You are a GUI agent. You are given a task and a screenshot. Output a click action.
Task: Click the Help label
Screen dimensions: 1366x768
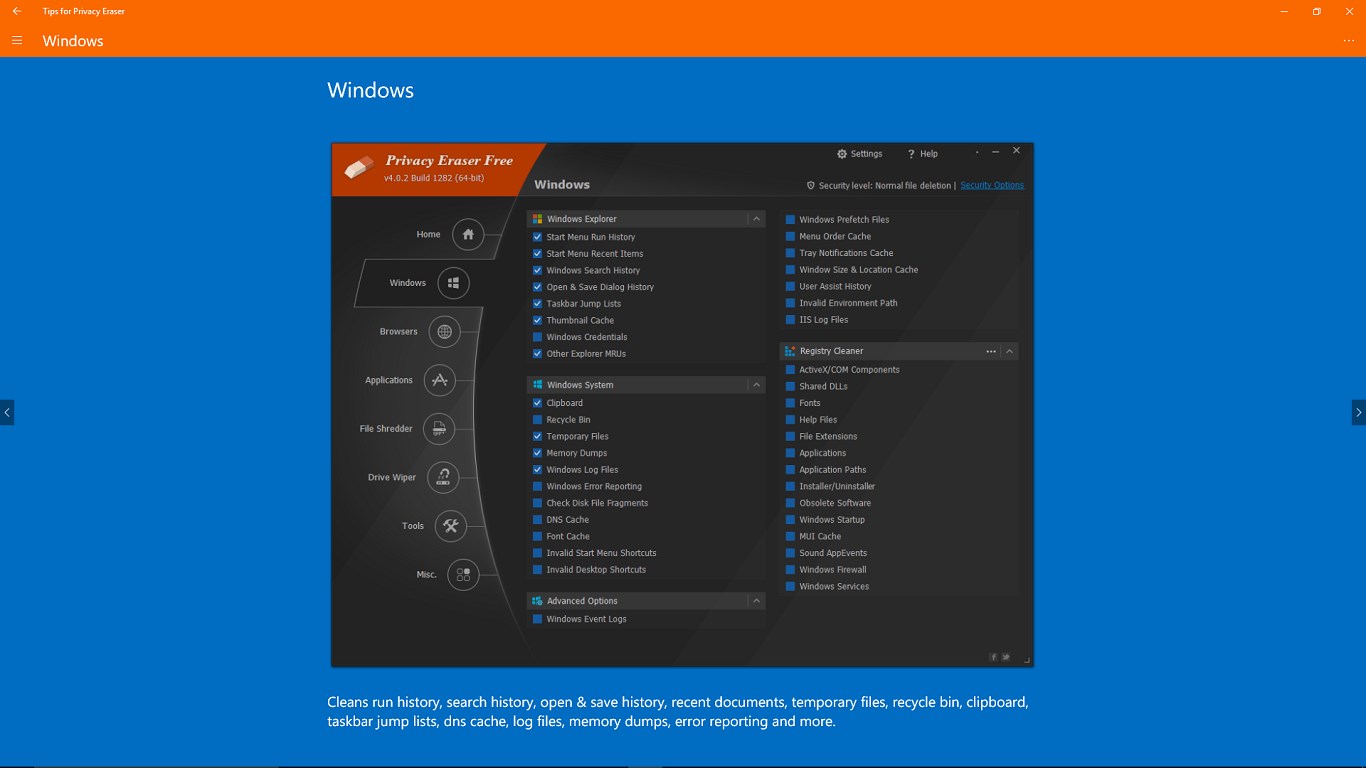tap(929, 154)
